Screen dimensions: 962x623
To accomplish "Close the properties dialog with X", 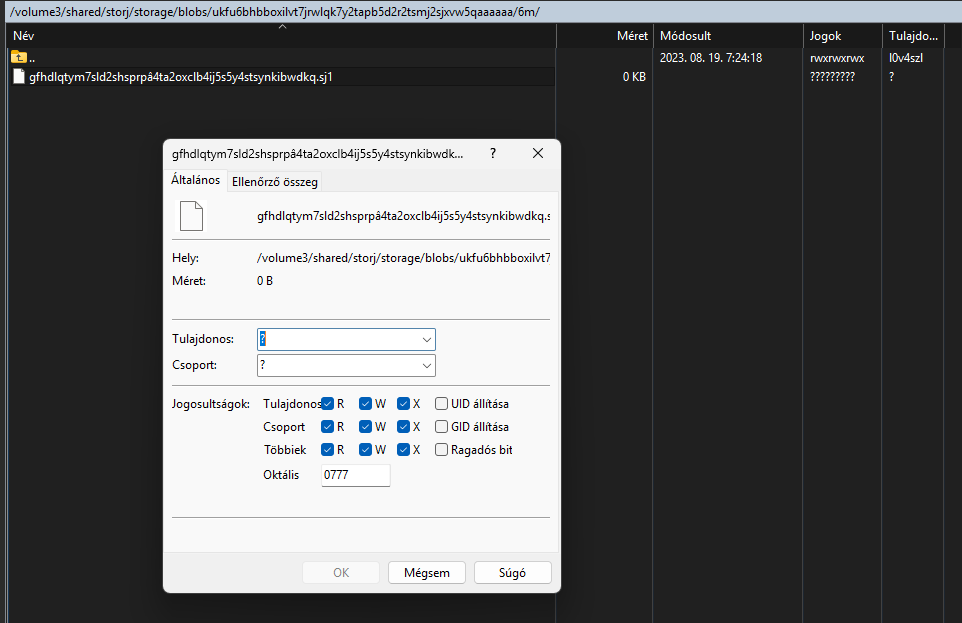I will tap(537, 154).
